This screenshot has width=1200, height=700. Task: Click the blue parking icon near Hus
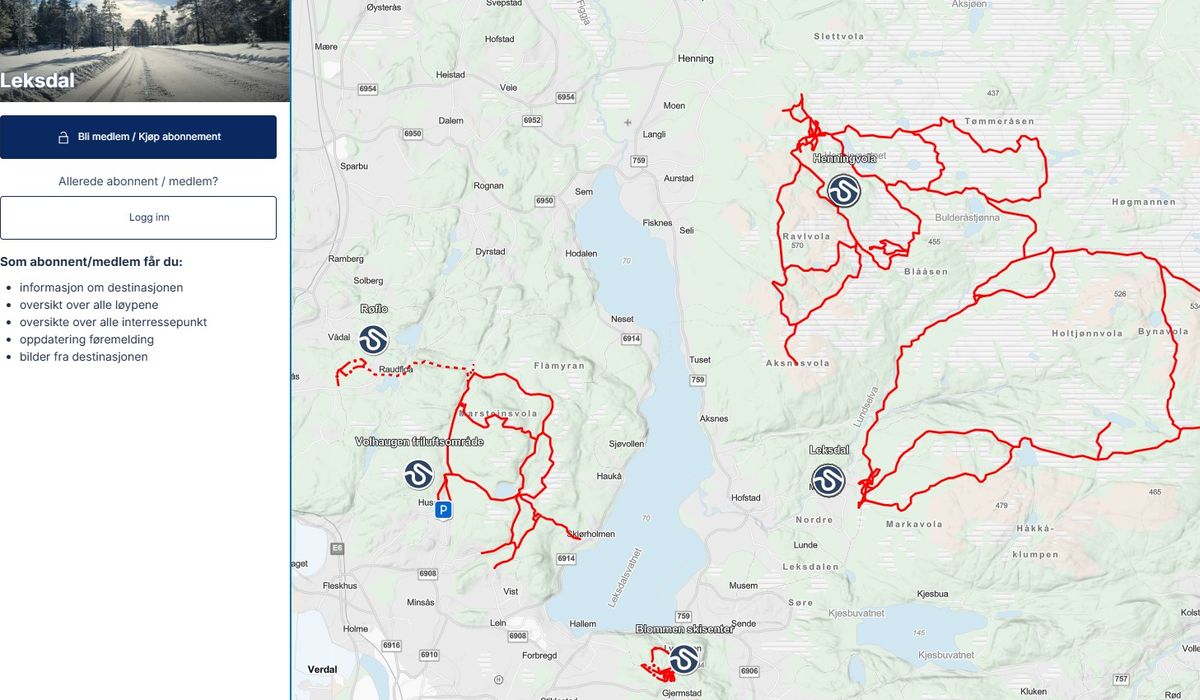tap(443, 510)
